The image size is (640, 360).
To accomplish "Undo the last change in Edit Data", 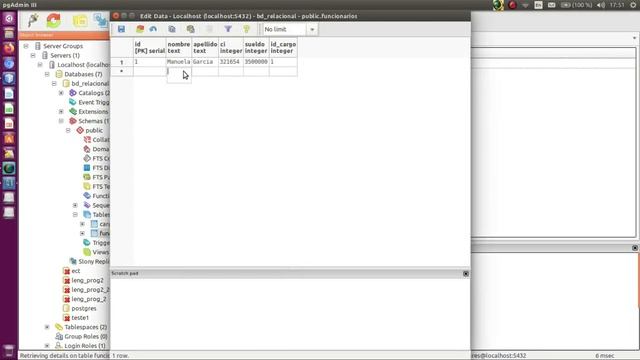I will click(153, 29).
